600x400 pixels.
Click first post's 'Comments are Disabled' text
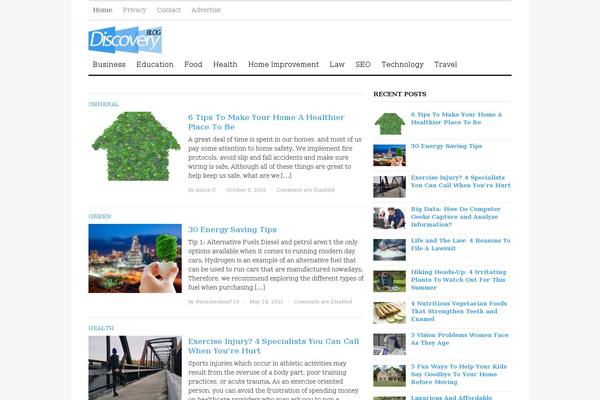tap(306, 190)
